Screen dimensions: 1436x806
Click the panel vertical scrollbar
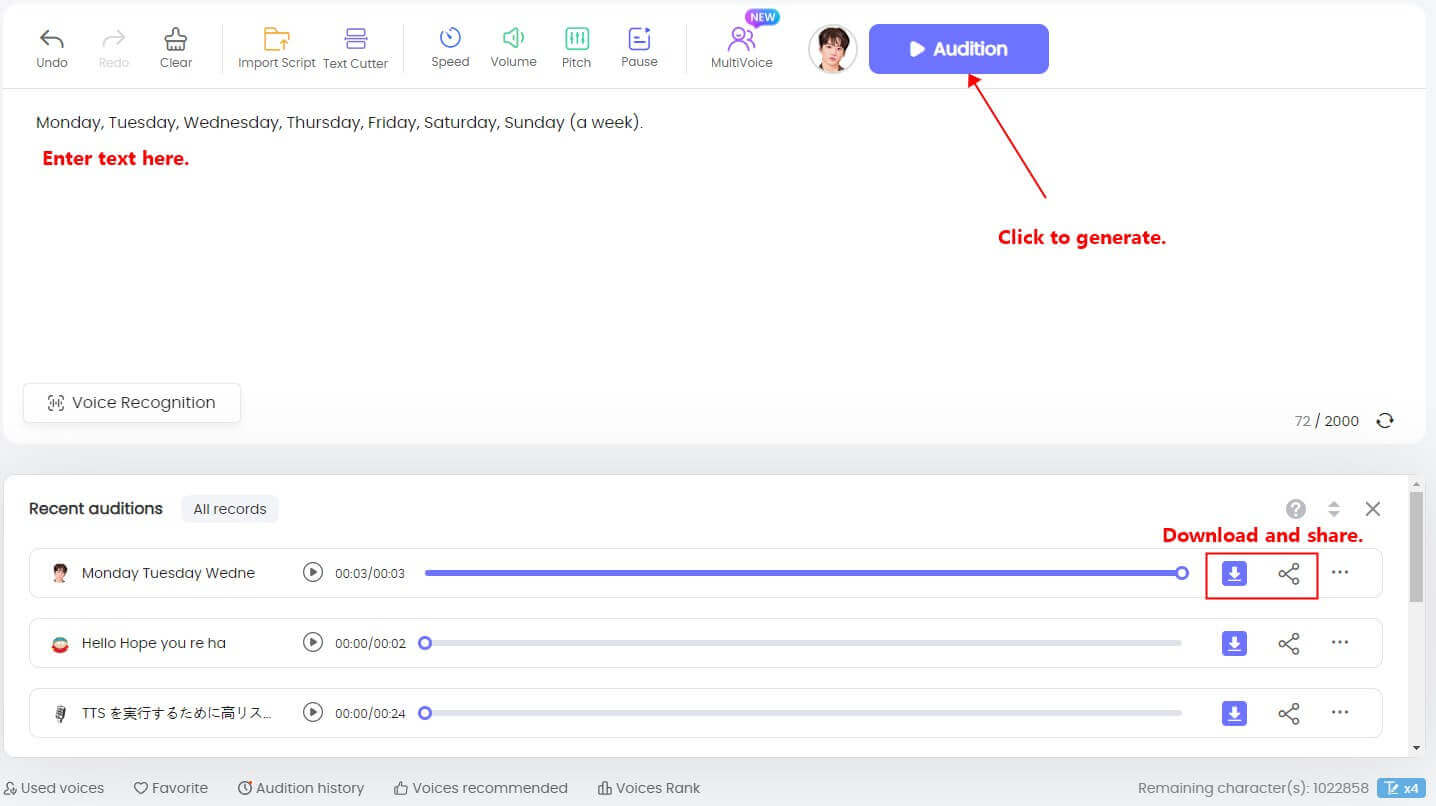pyautogui.click(x=1416, y=546)
